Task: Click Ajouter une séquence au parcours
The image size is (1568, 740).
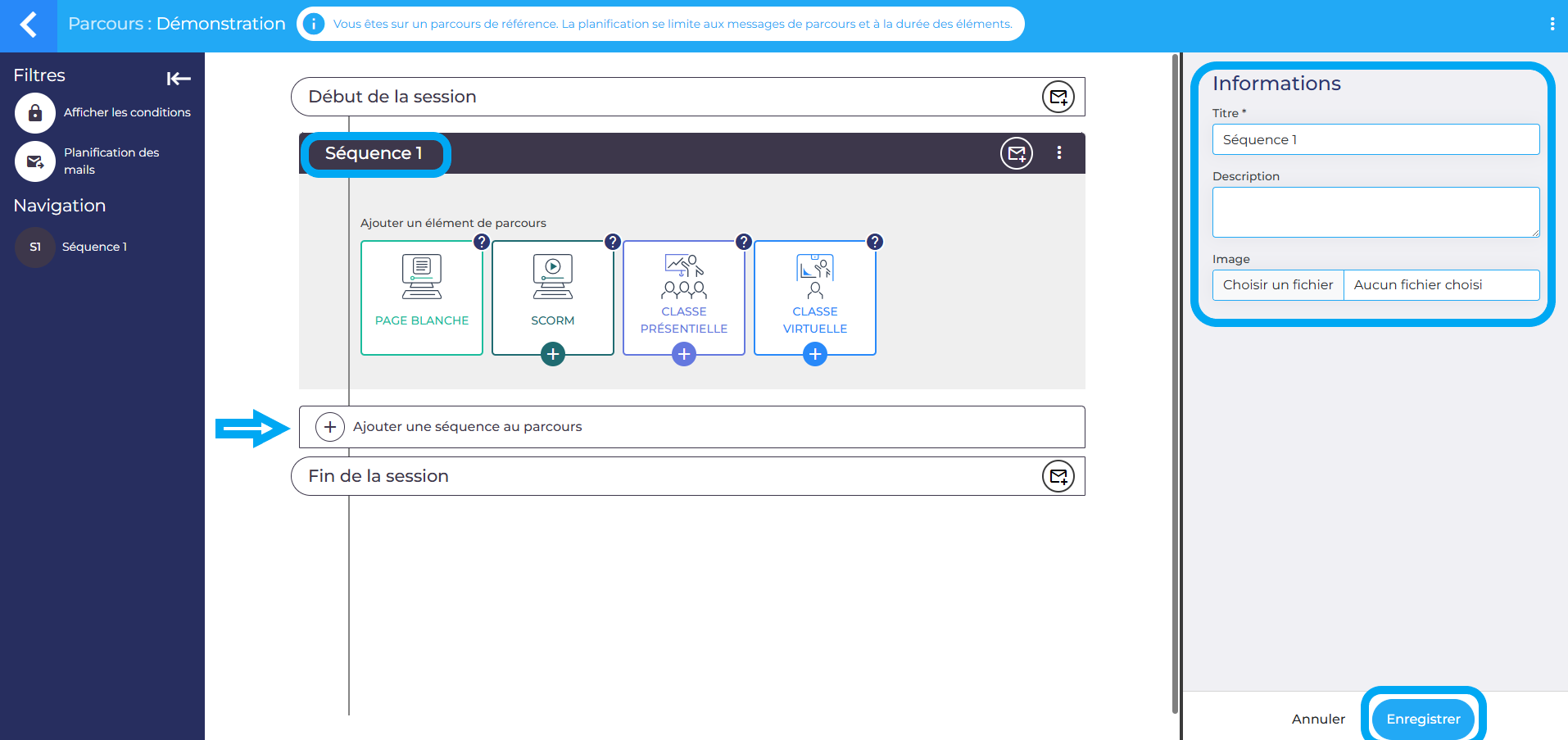Action: 467,427
